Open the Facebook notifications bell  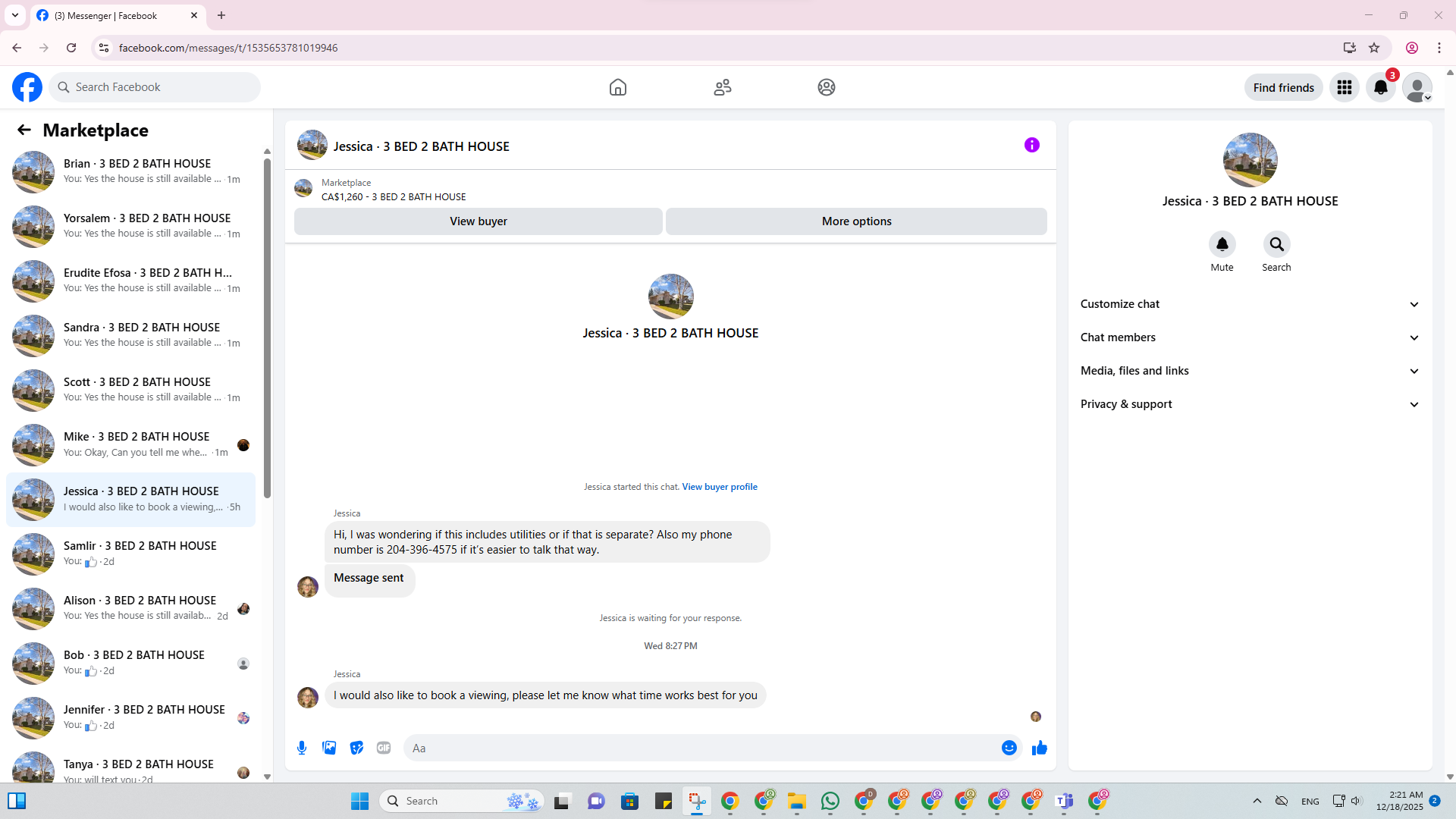pos(1380,87)
